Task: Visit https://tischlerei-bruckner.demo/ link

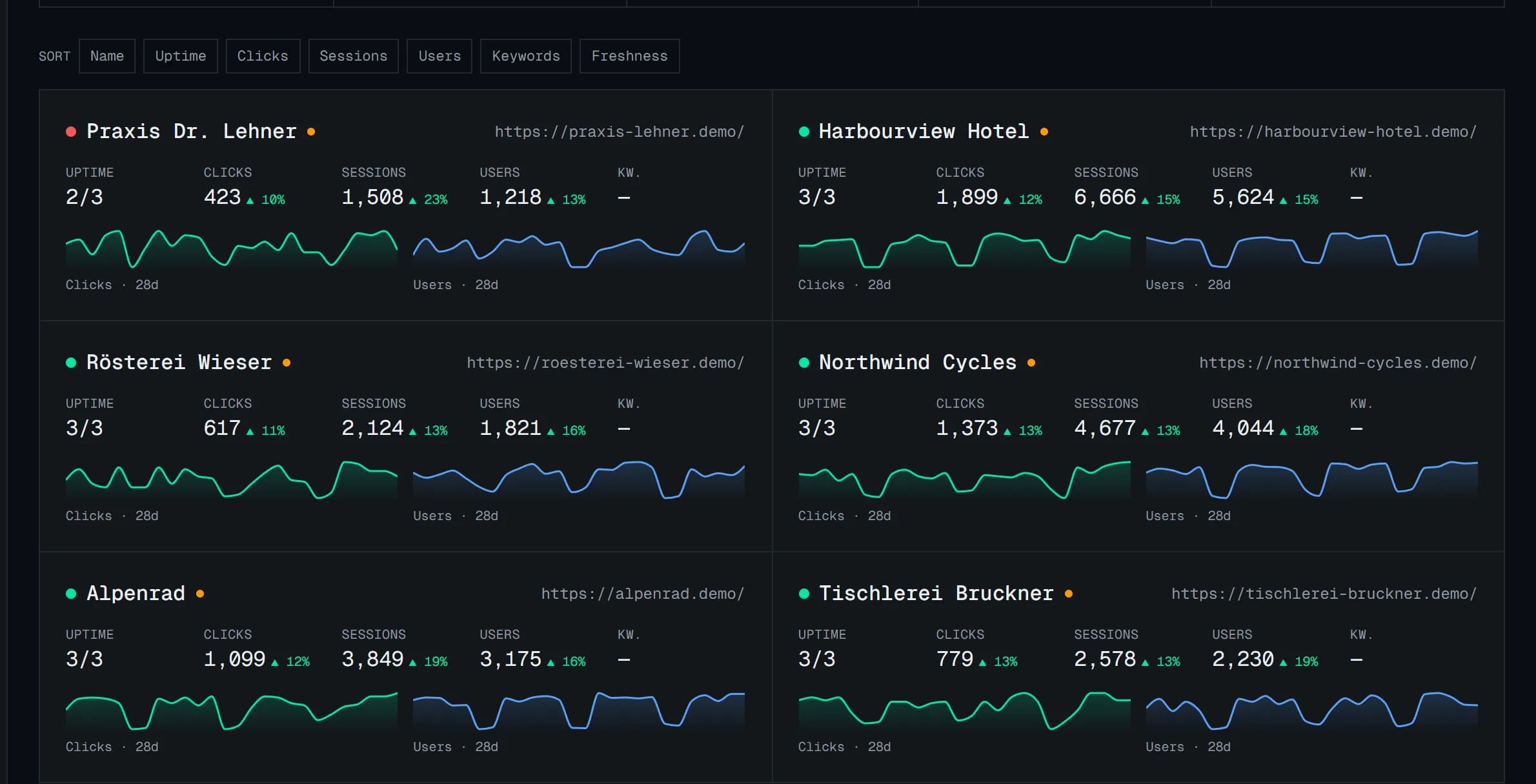Action: coord(1324,594)
